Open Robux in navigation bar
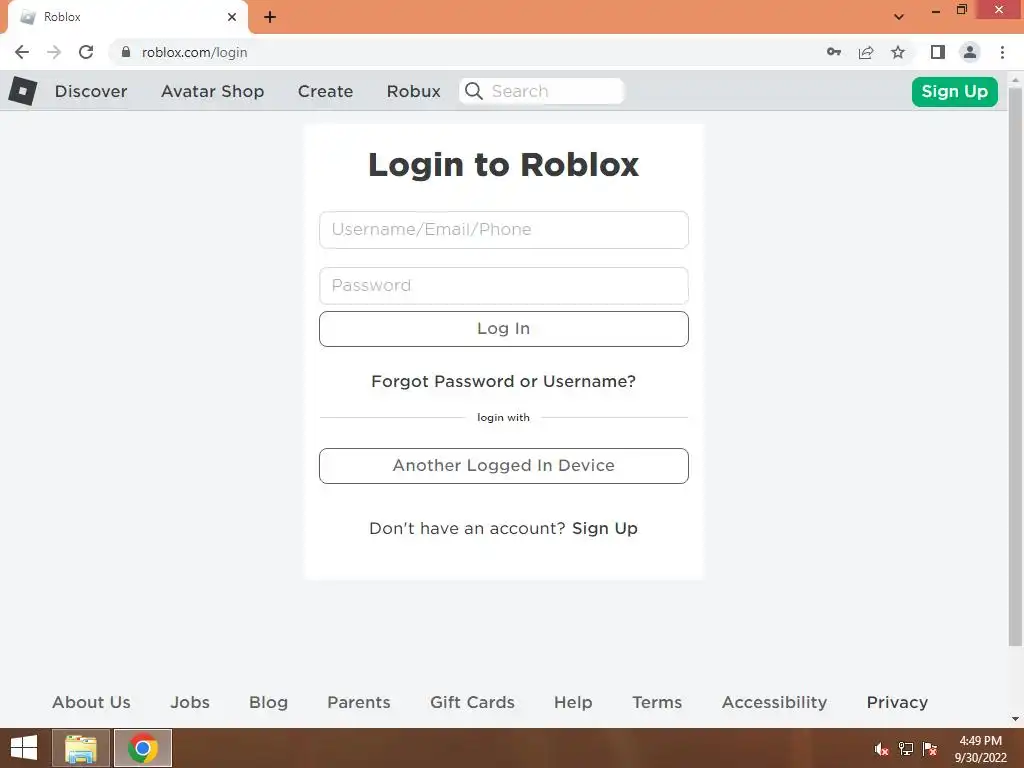The height and width of the screenshot is (768, 1024). 413,91
